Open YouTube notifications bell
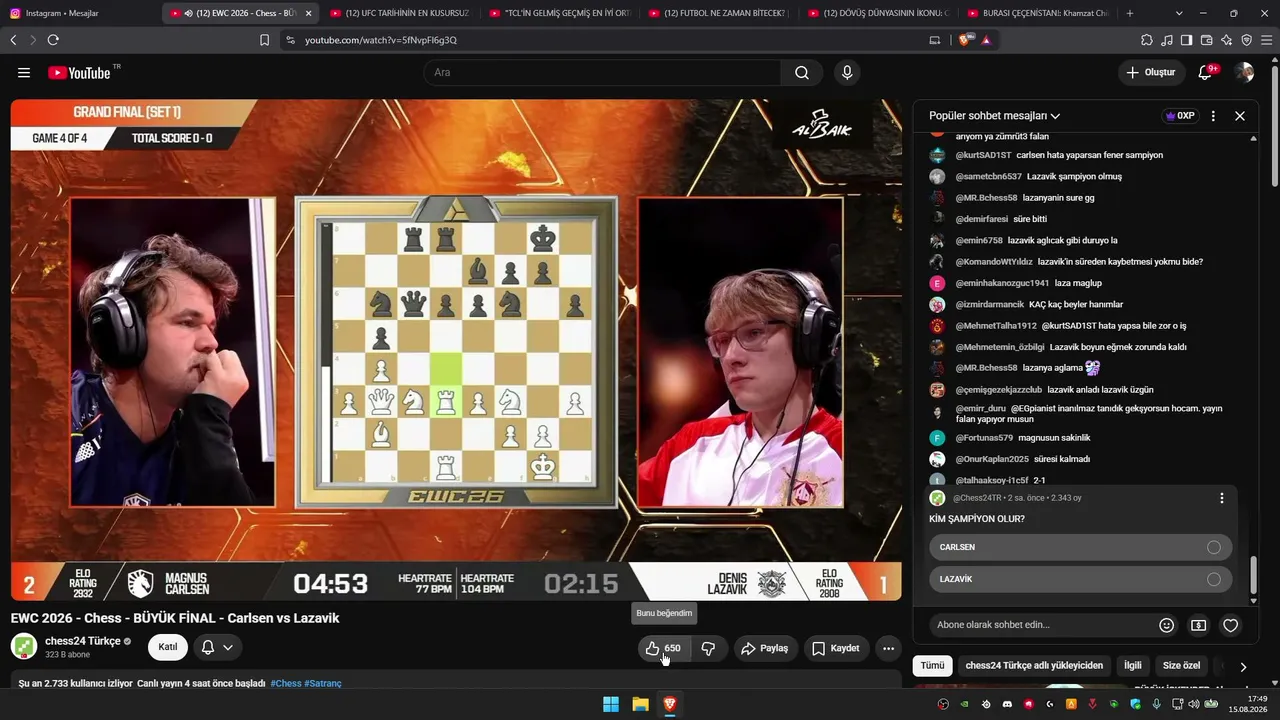This screenshot has width=1280, height=720. (x=1206, y=72)
